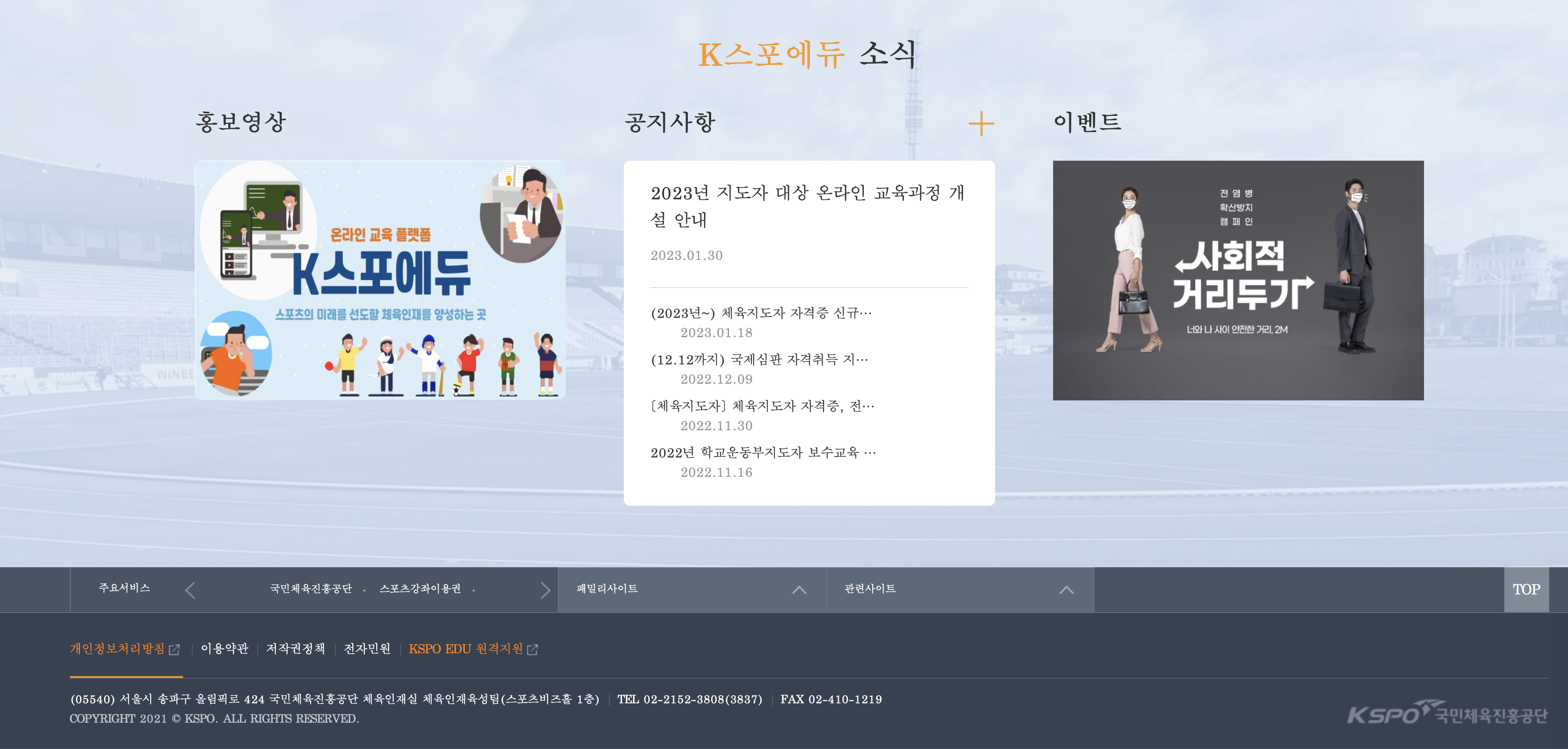Viewport: 1568px width, 749px height.
Task: Open the 체육지도자 자격증 신규 notice from 2023.01.18
Action: point(761,313)
